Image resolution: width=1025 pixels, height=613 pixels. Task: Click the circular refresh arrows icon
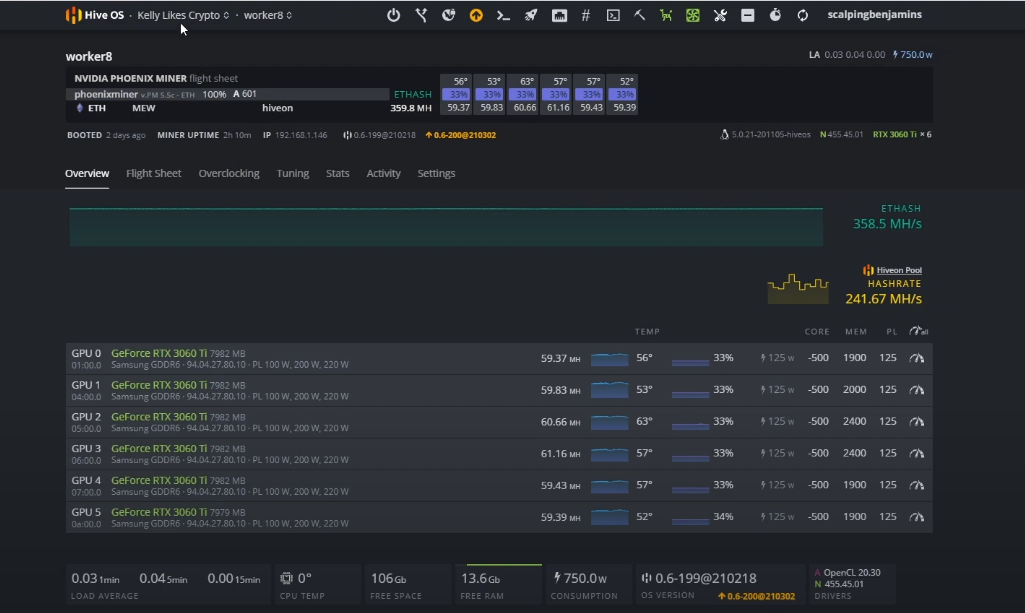(803, 15)
